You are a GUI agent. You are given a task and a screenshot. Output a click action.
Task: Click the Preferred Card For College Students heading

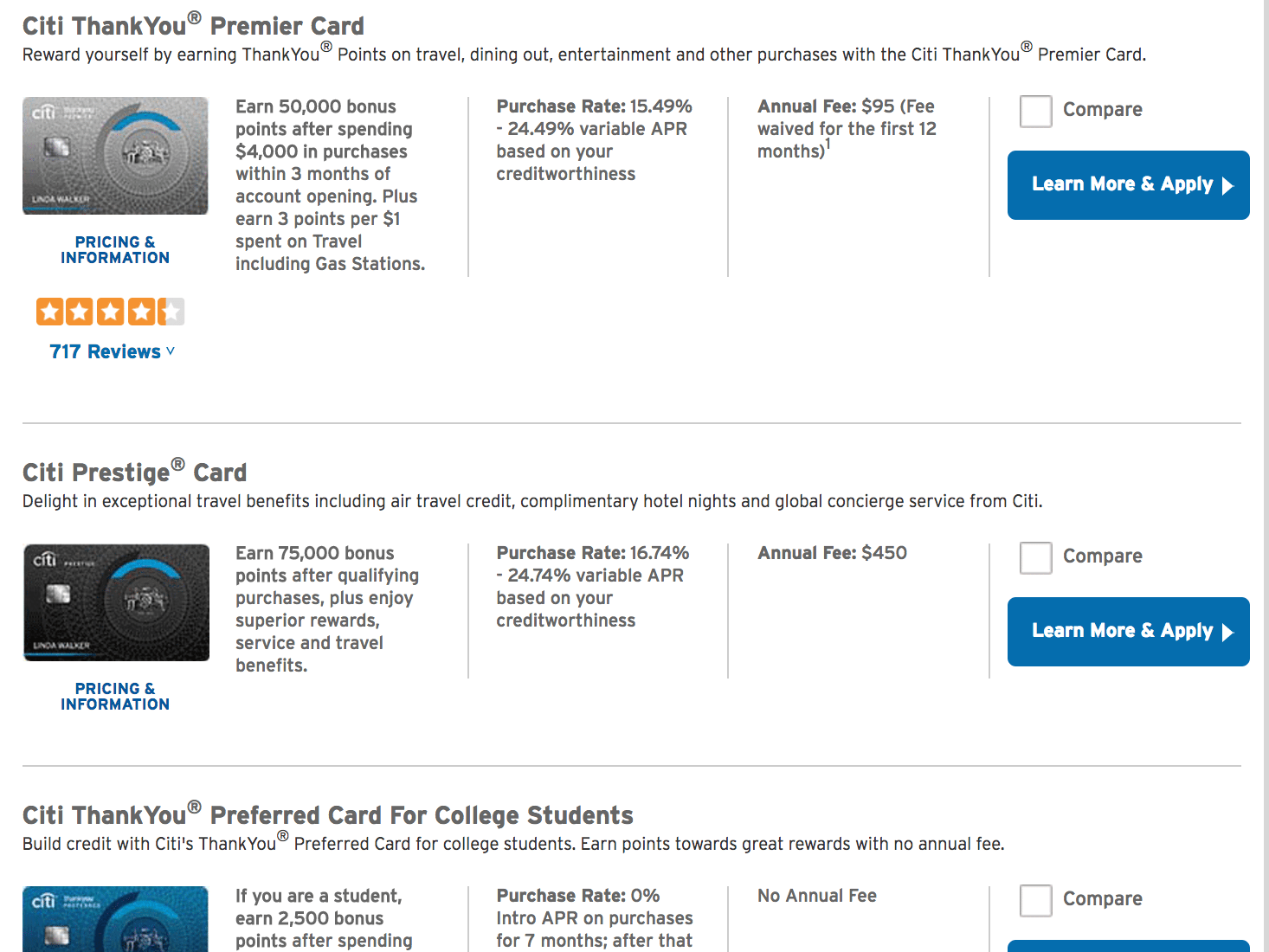point(328,814)
